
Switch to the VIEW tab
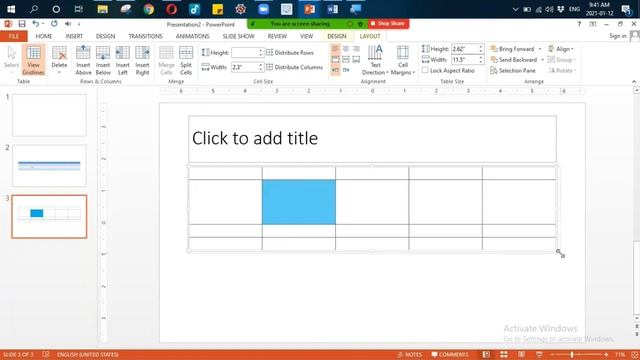tap(306, 36)
